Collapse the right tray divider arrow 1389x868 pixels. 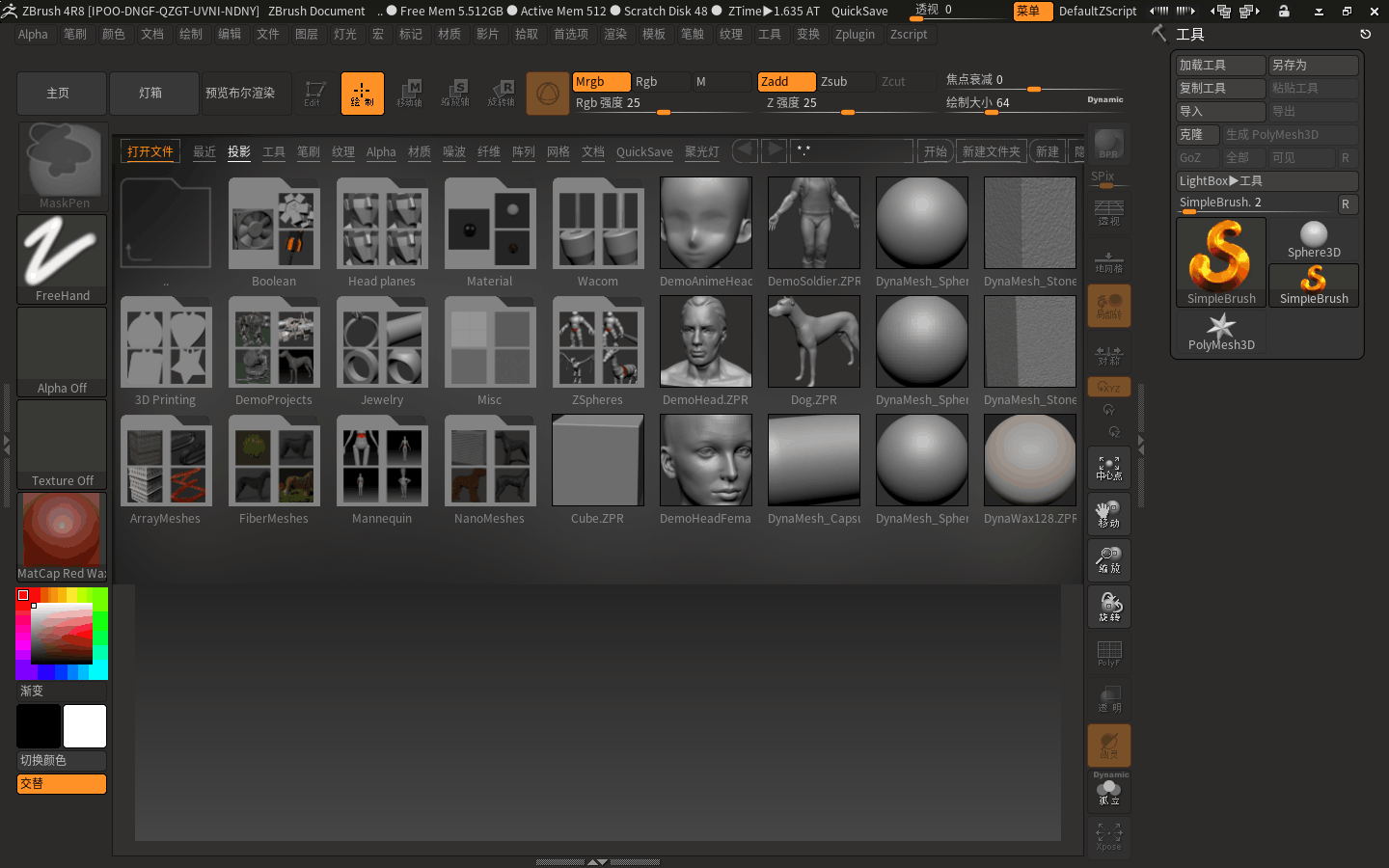(x=1141, y=445)
